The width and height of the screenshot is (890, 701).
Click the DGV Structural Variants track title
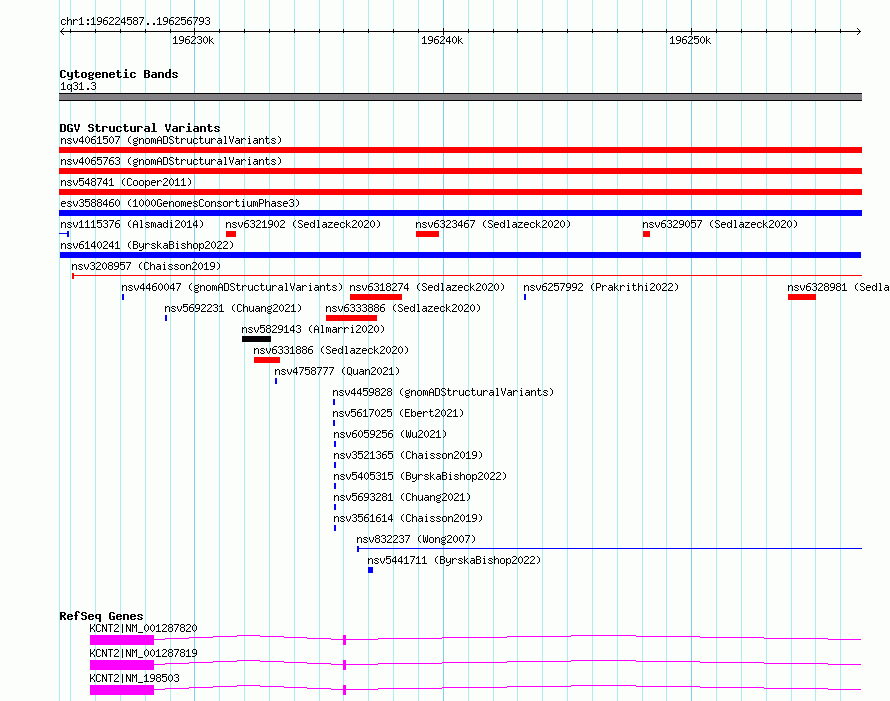tap(140, 128)
